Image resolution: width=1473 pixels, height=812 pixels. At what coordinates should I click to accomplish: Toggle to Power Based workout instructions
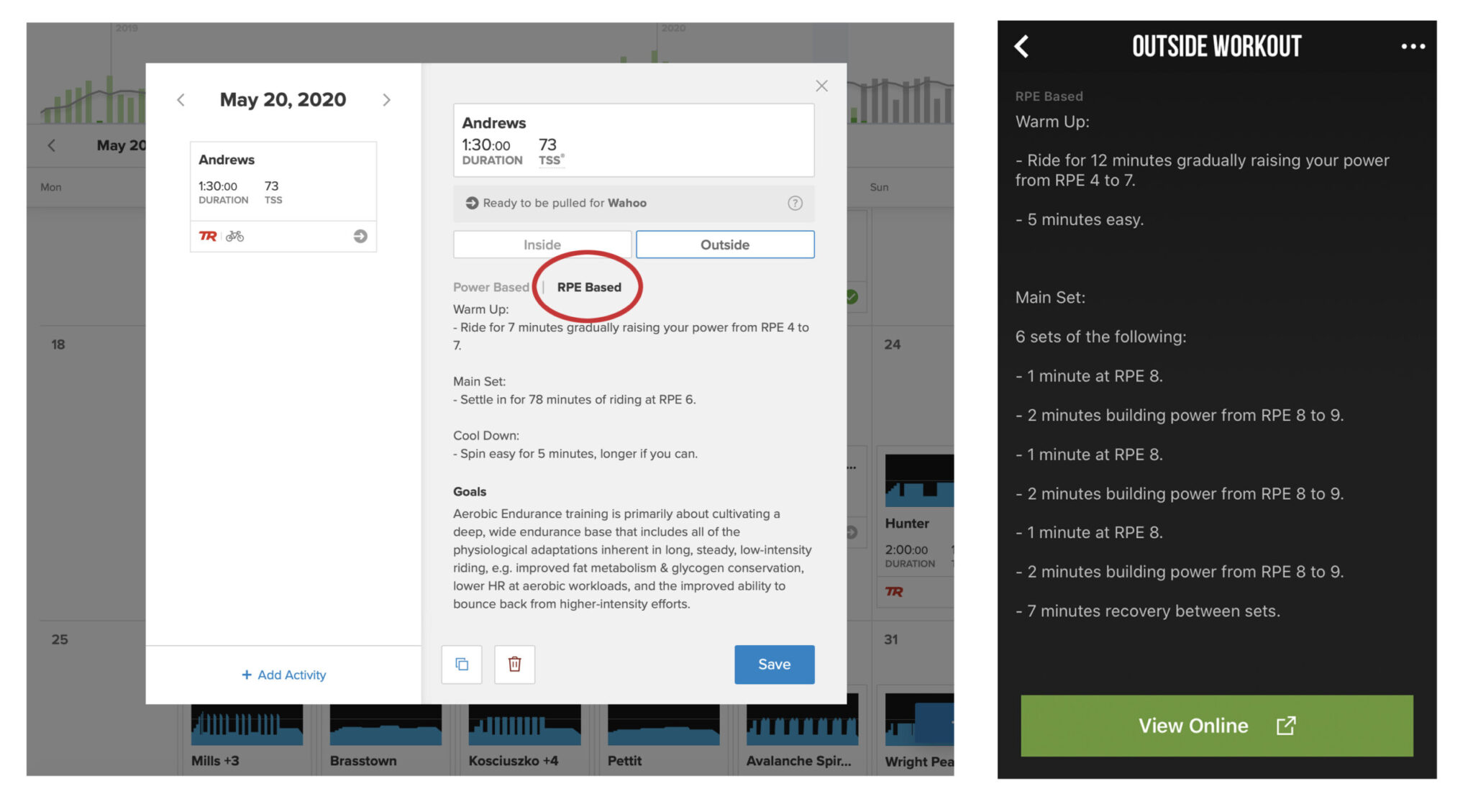point(491,286)
